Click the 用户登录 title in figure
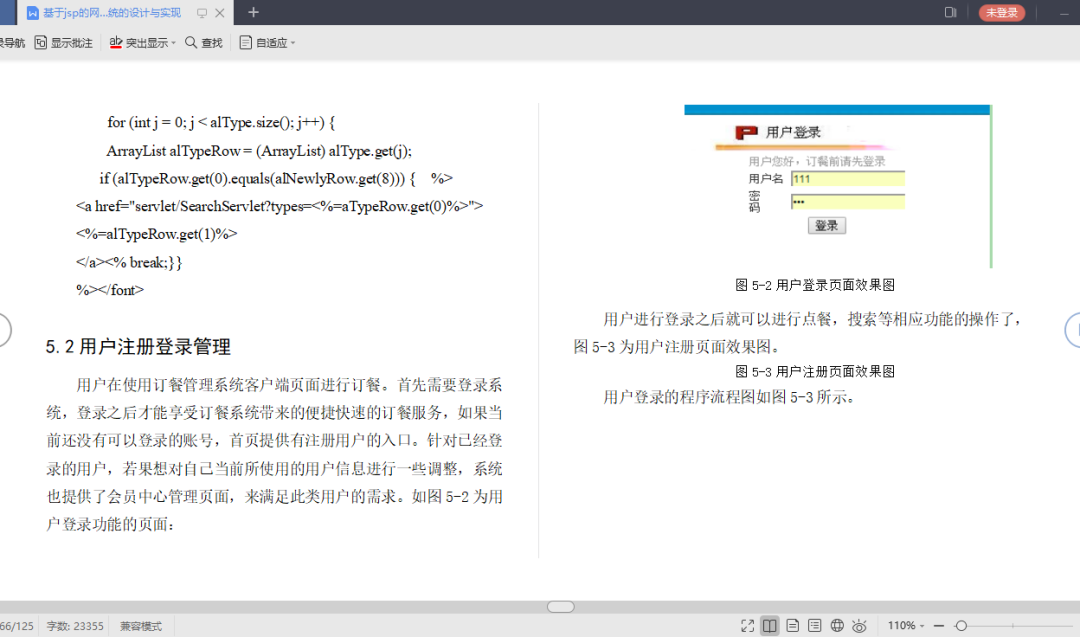The width and height of the screenshot is (1080, 637). [793, 132]
